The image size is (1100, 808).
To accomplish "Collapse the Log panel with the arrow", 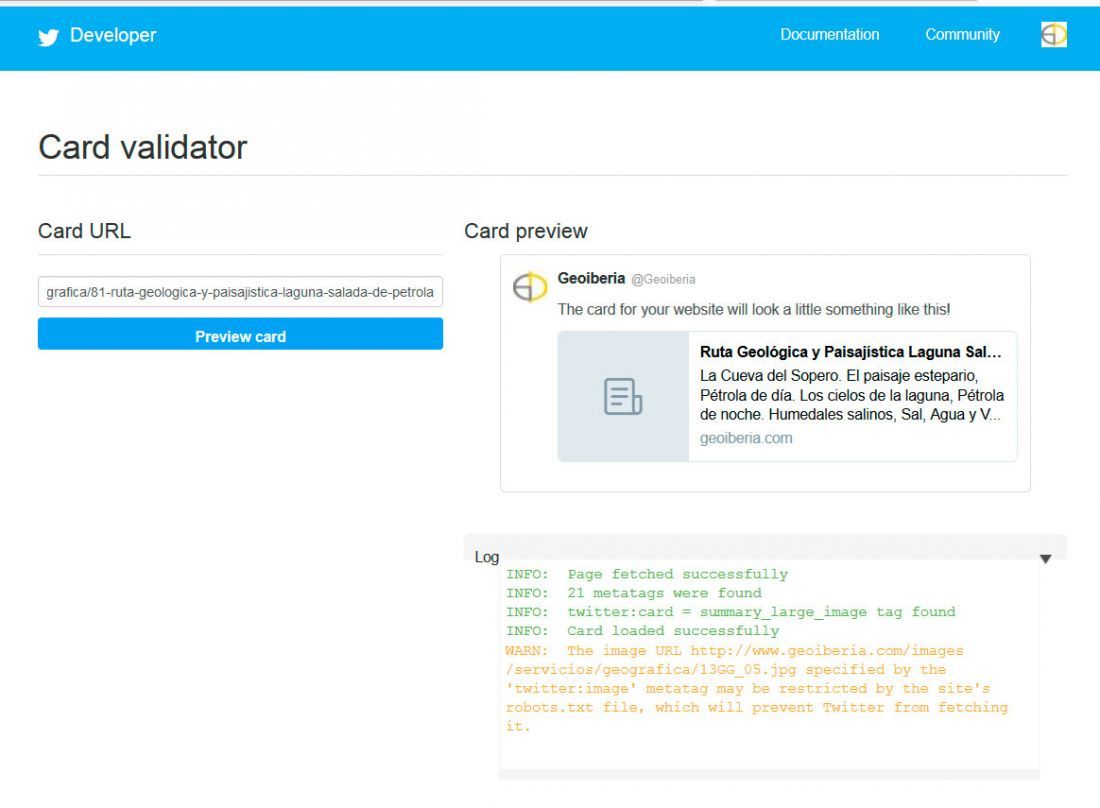I will point(1045,558).
